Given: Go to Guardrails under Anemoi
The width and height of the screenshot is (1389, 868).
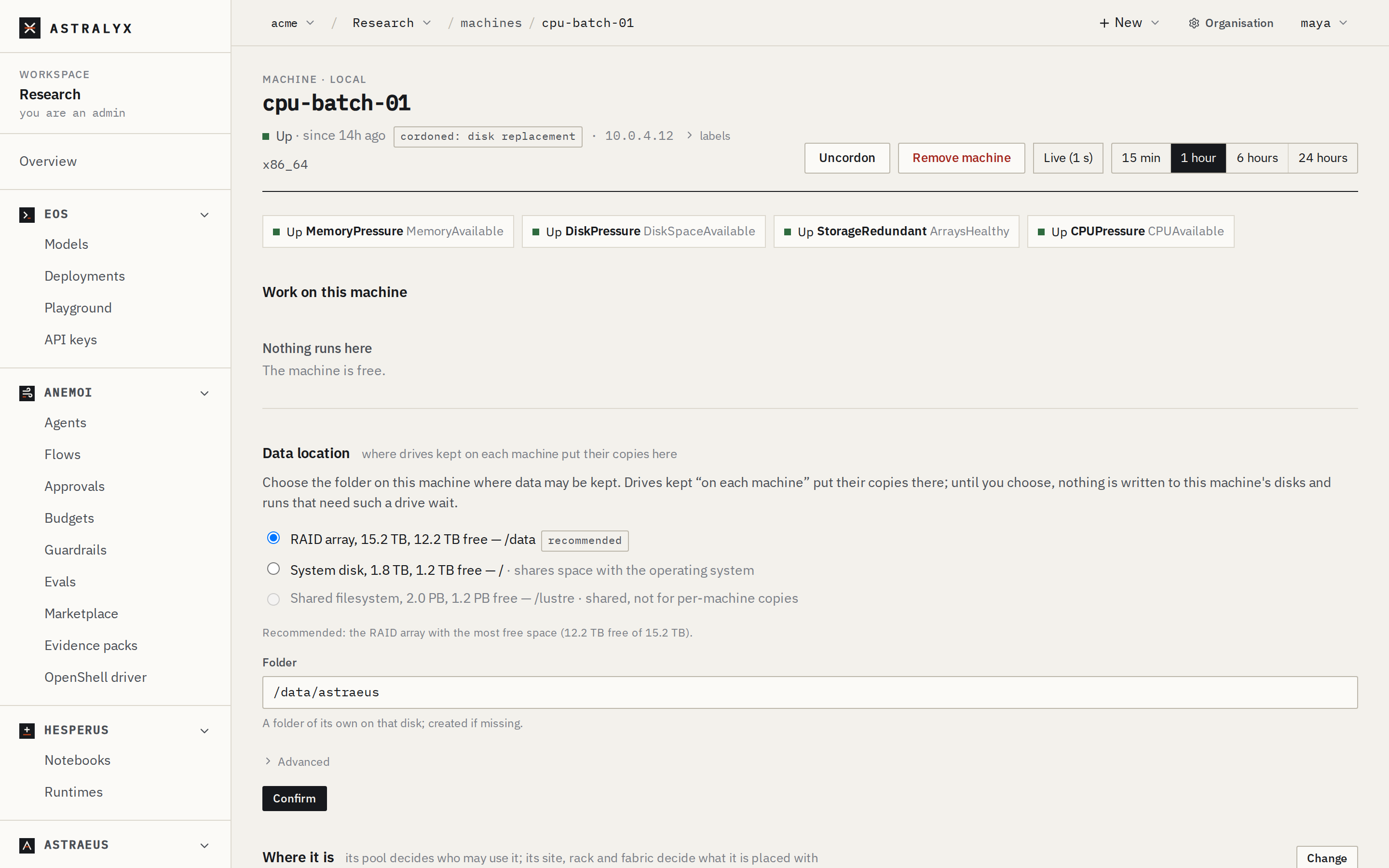Looking at the screenshot, I should coord(75,550).
